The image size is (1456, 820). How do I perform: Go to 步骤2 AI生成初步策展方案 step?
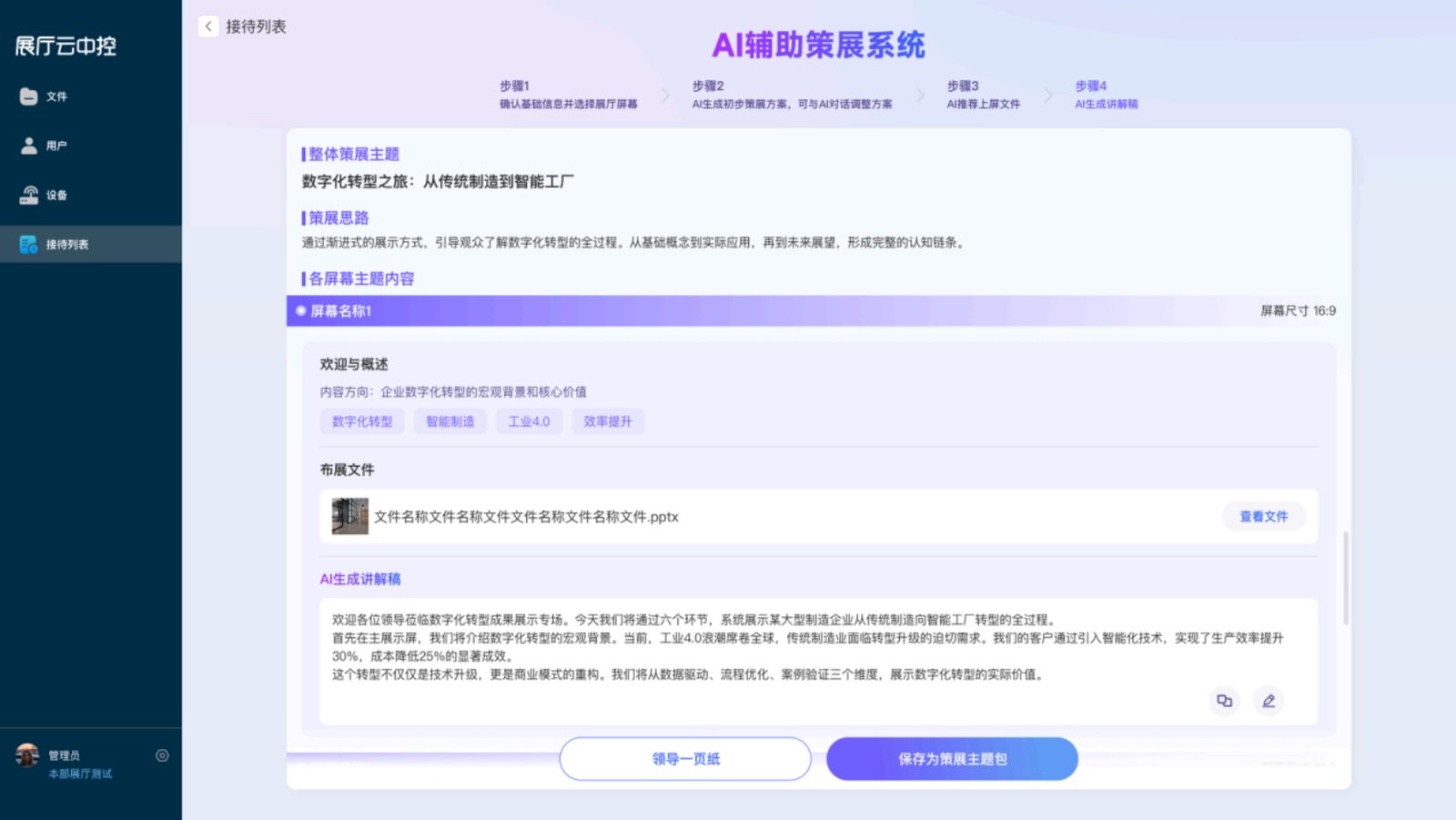coord(792,95)
